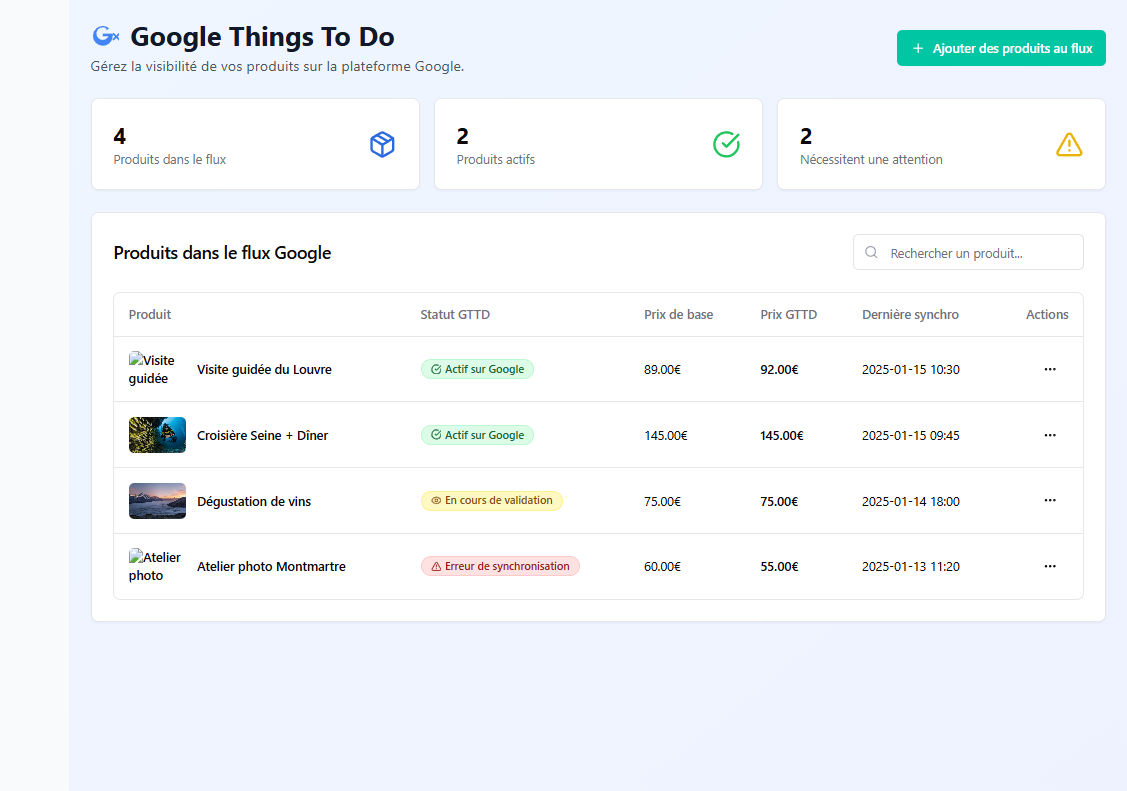
Task: Click the Erreur de synchronisation status badge
Action: click(500, 566)
